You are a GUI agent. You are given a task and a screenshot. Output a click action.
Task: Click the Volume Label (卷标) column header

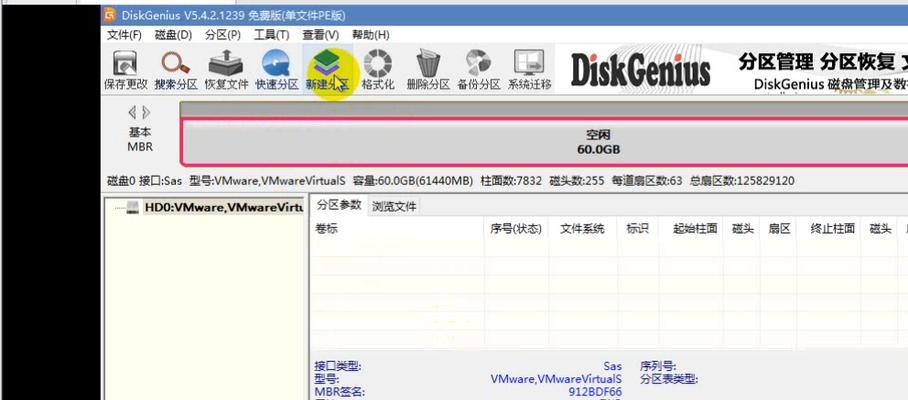point(397,229)
